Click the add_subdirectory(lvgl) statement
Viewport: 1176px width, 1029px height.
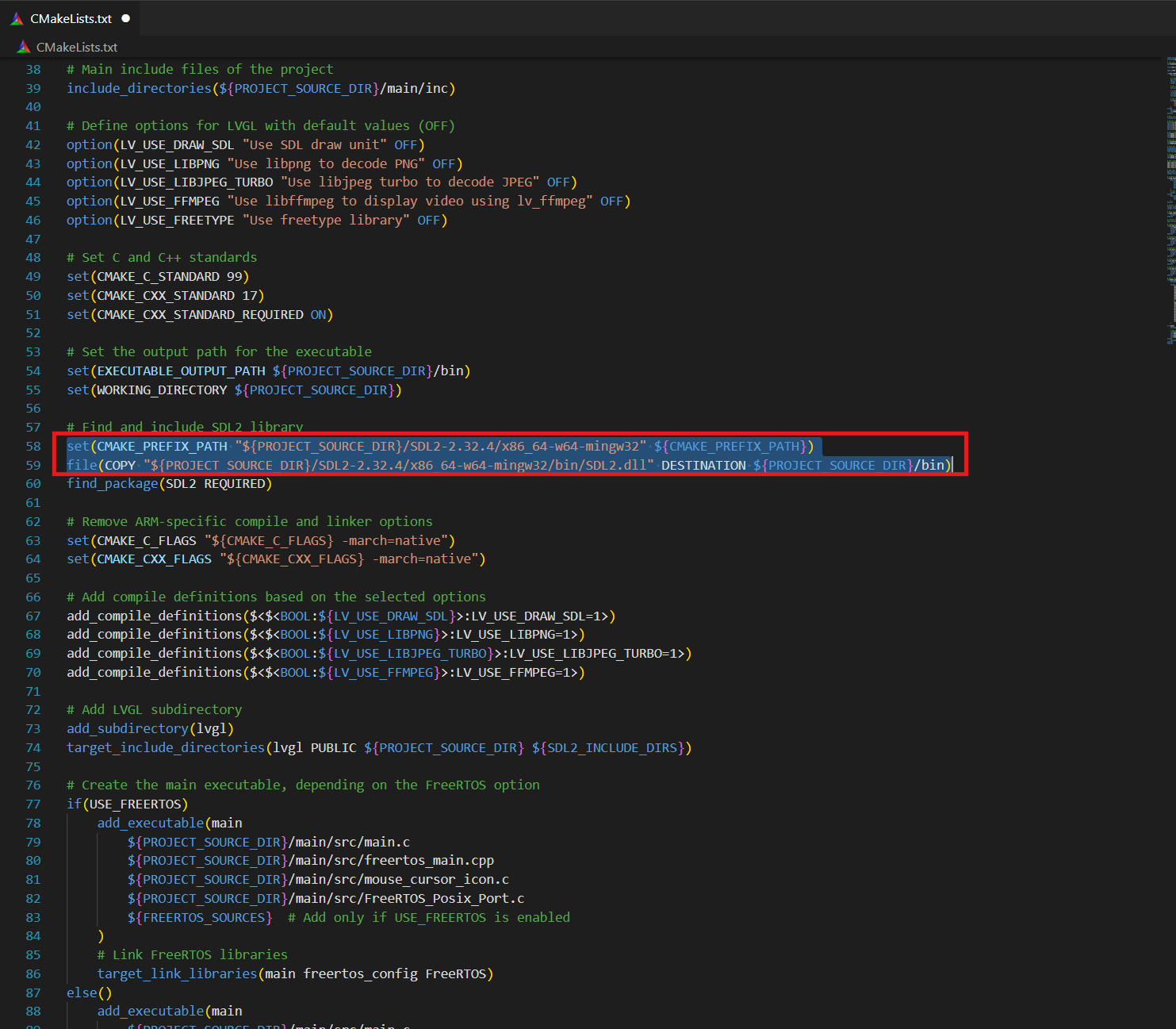coord(151,728)
